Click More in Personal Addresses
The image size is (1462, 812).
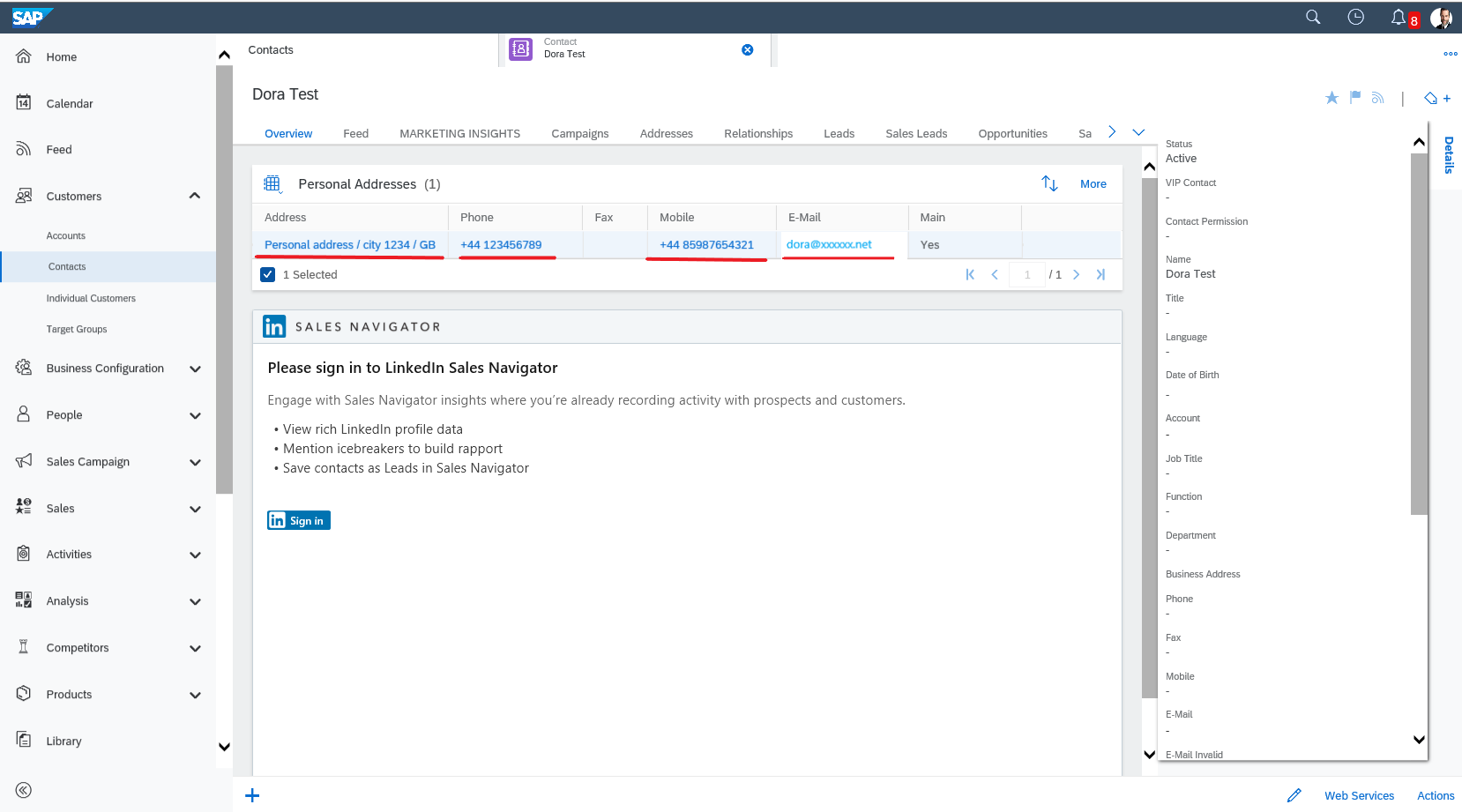pyautogui.click(x=1093, y=183)
